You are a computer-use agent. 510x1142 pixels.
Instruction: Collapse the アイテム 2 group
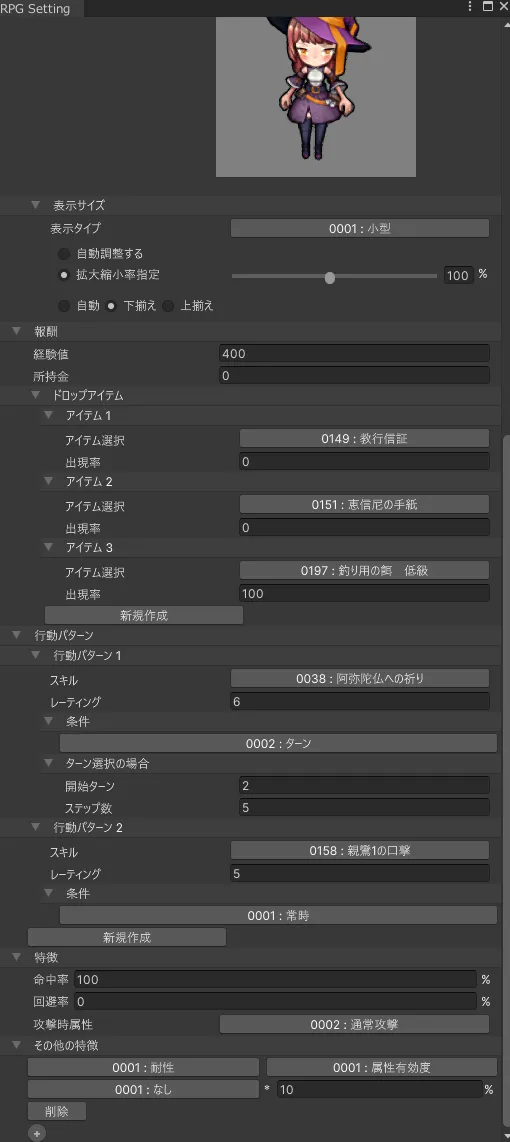click(x=49, y=481)
